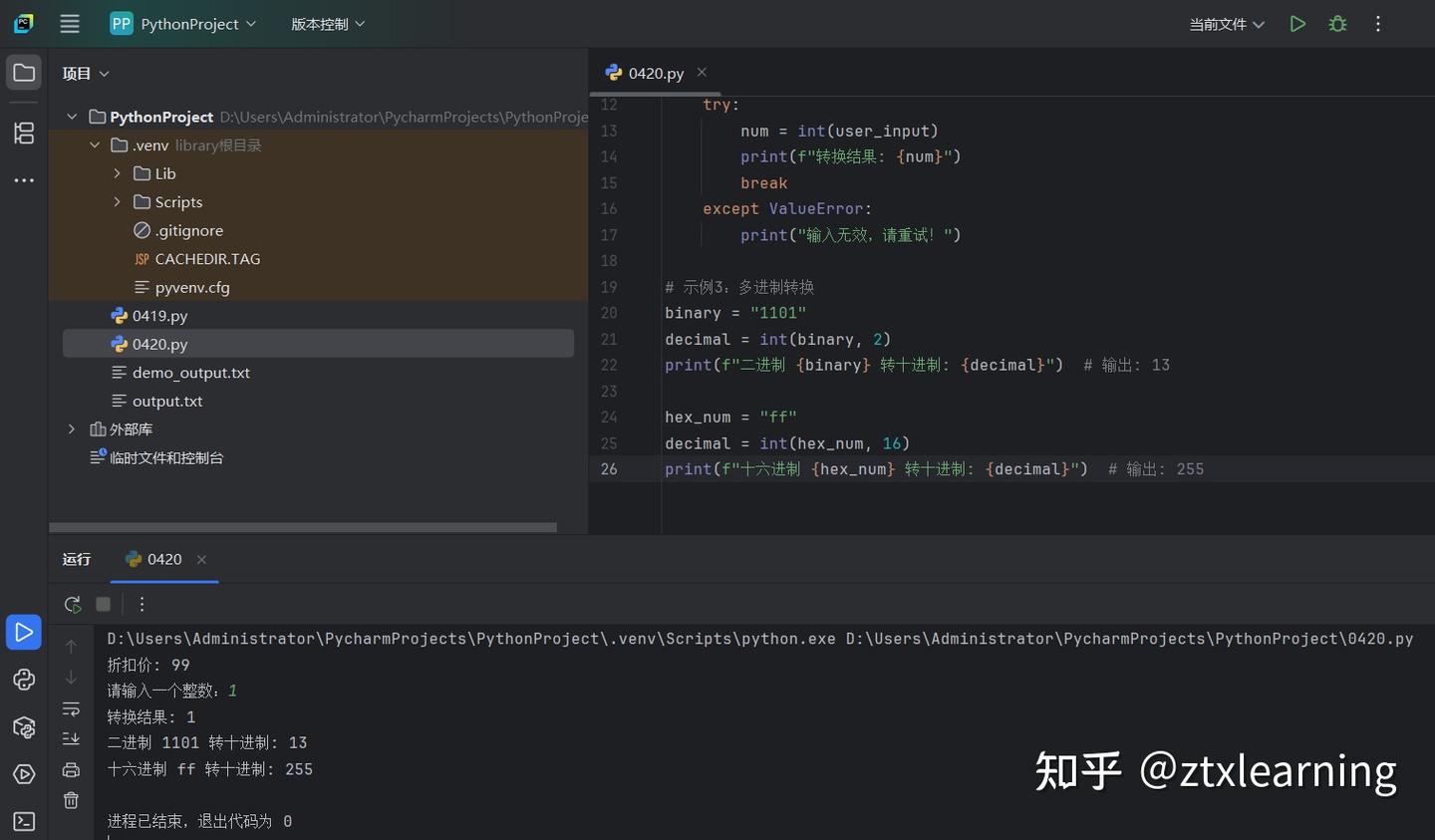The height and width of the screenshot is (840, 1435).
Task: Collapse the .venv folder node
Action: pyautogui.click(x=95, y=145)
